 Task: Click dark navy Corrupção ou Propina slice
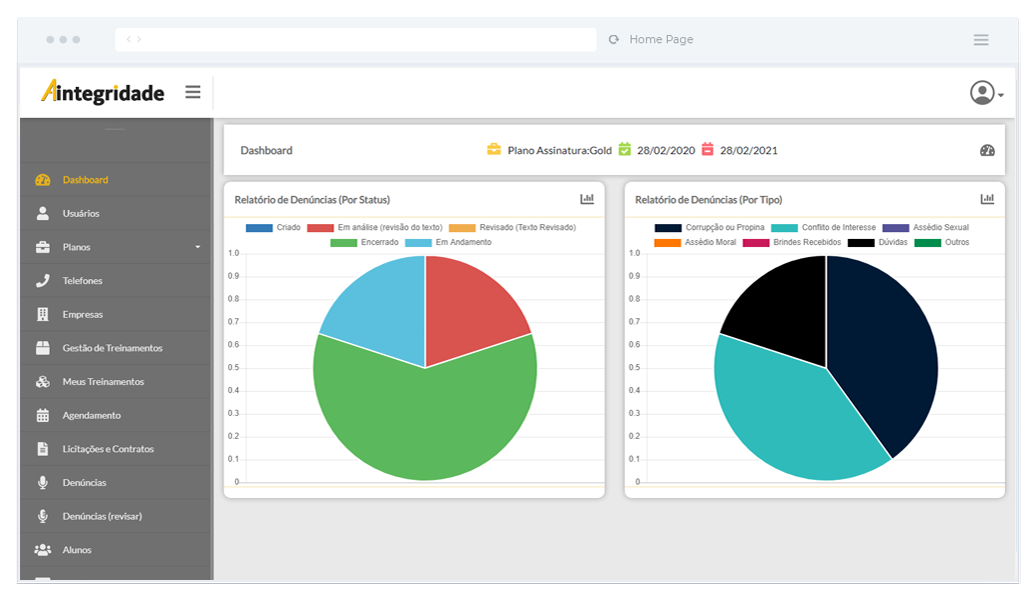tap(885, 350)
